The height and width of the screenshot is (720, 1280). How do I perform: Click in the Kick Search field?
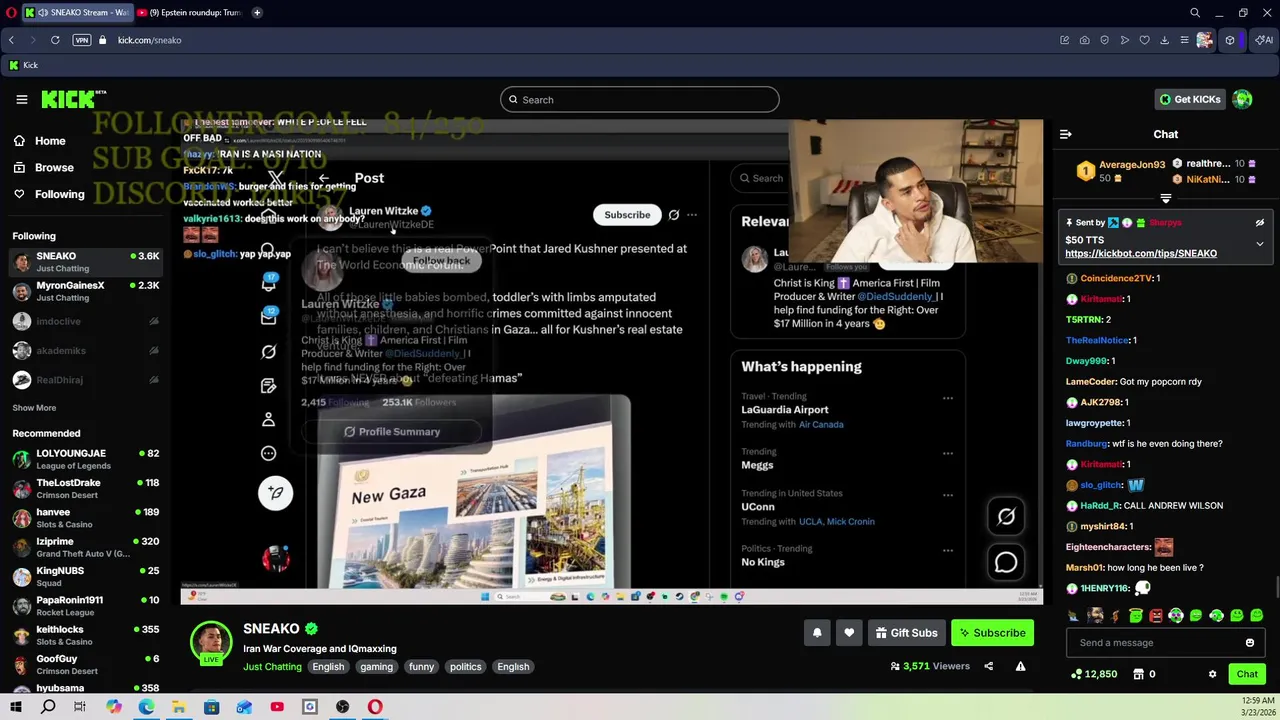tap(640, 99)
